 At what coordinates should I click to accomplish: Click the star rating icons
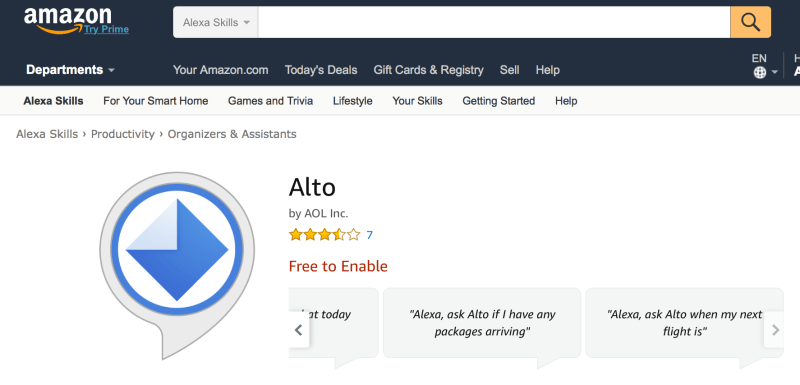324,235
